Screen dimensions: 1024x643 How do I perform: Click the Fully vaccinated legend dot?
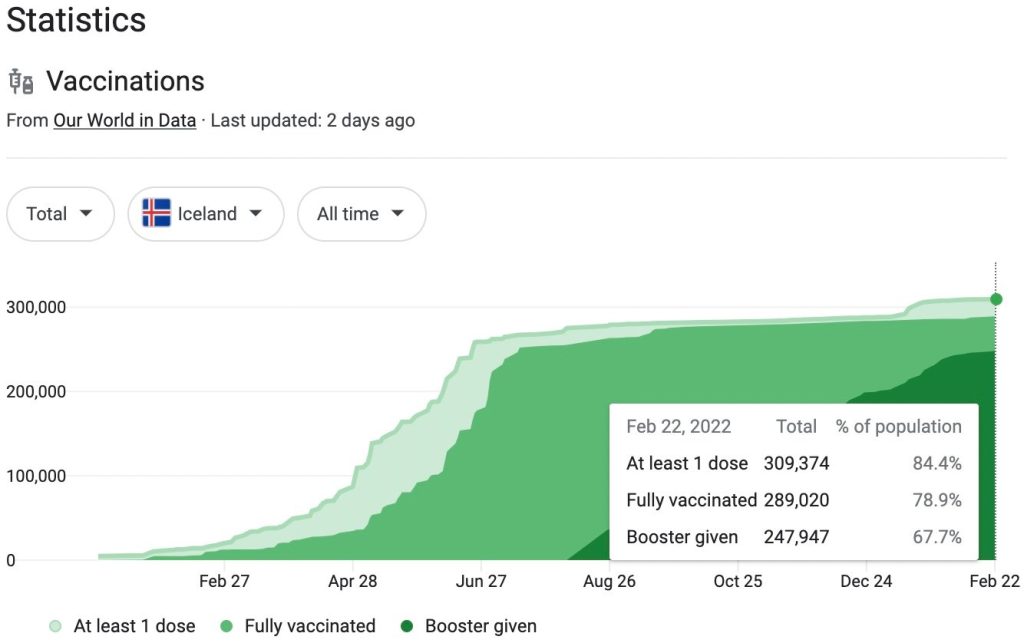click(226, 627)
